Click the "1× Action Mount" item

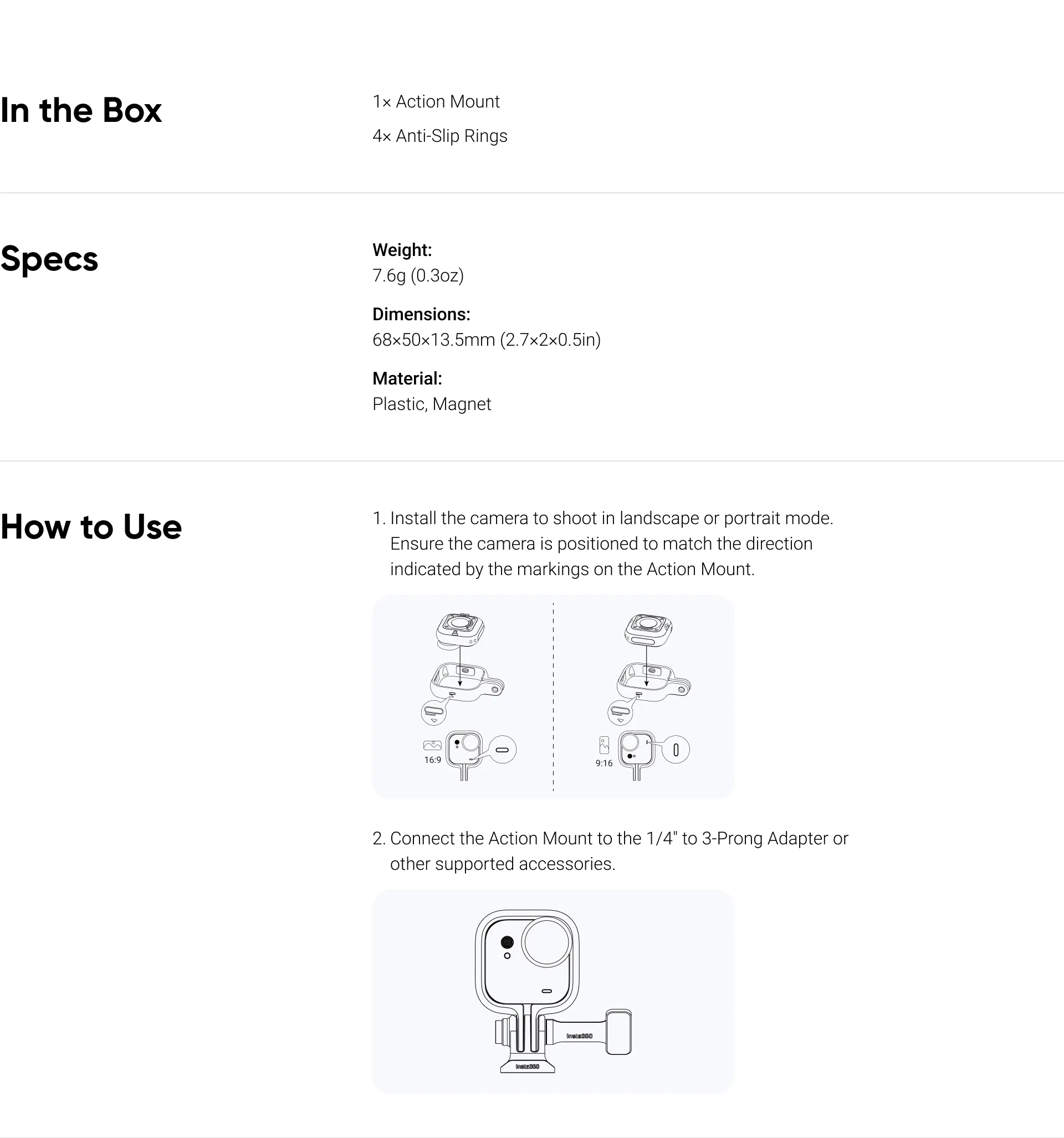point(436,102)
